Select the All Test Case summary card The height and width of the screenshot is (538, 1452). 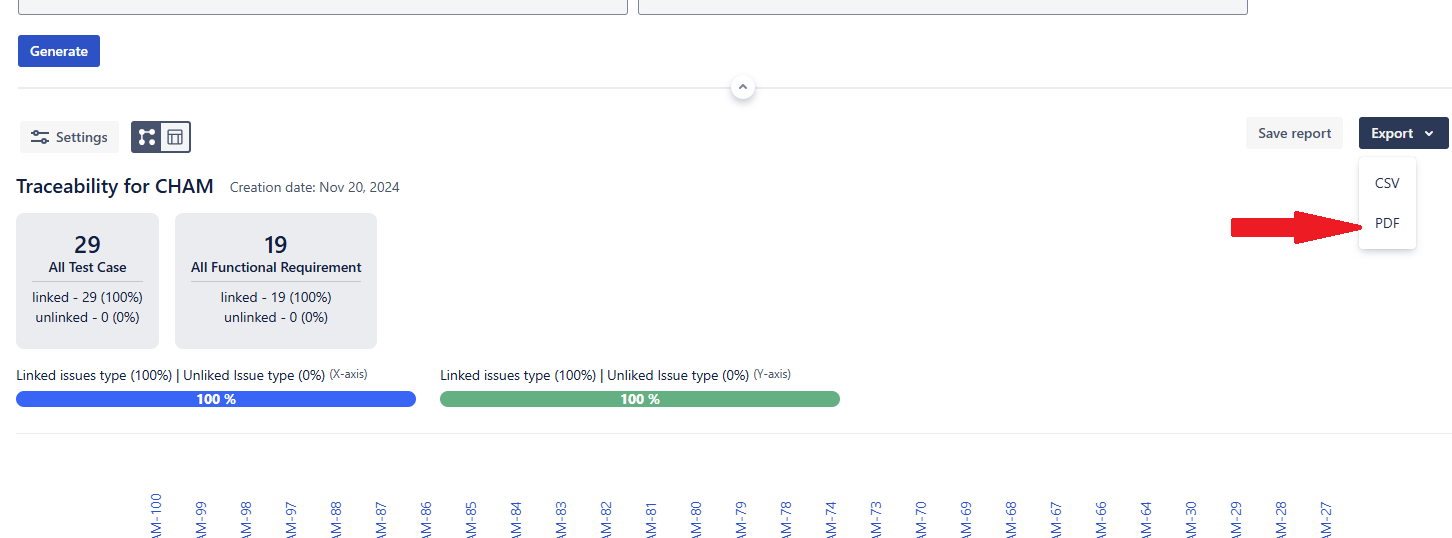point(88,280)
